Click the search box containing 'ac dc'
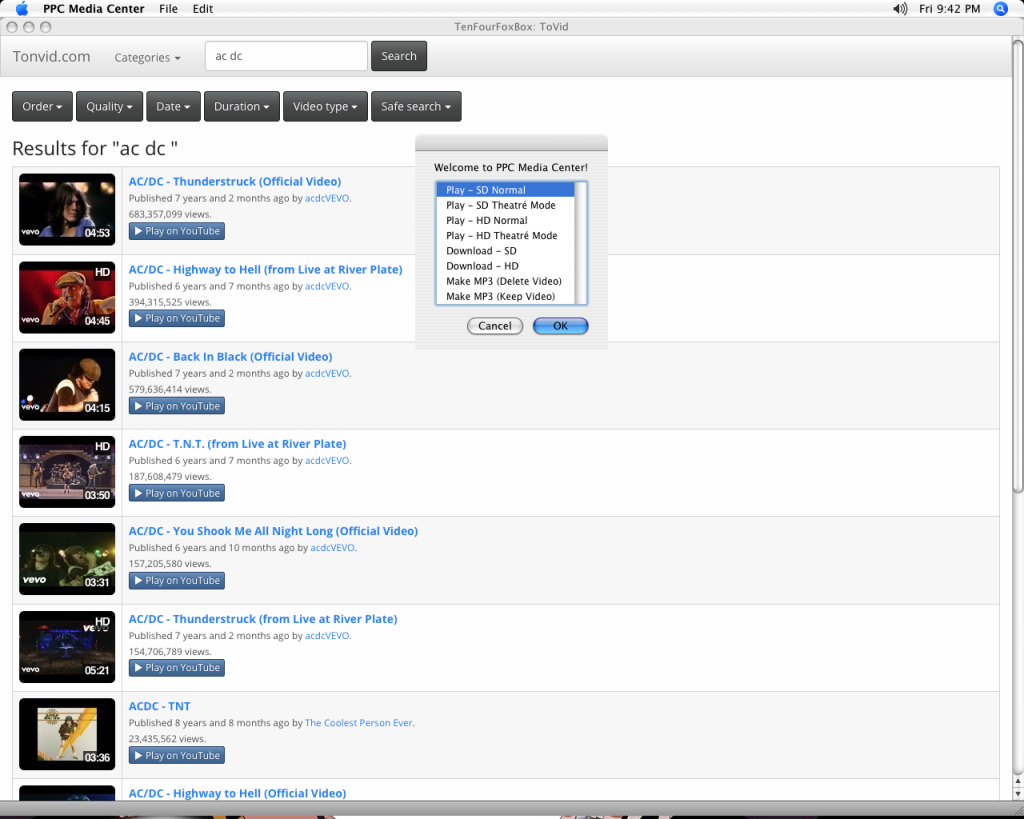The image size is (1024, 819). pos(286,56)
